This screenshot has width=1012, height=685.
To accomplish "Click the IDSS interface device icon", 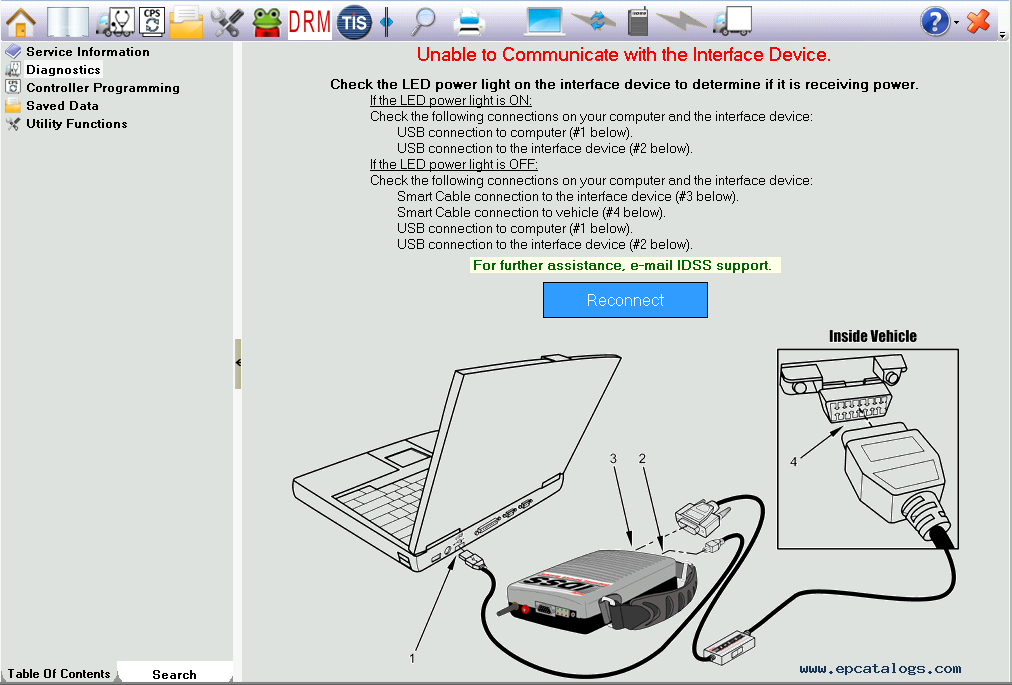I will point(638,22).
